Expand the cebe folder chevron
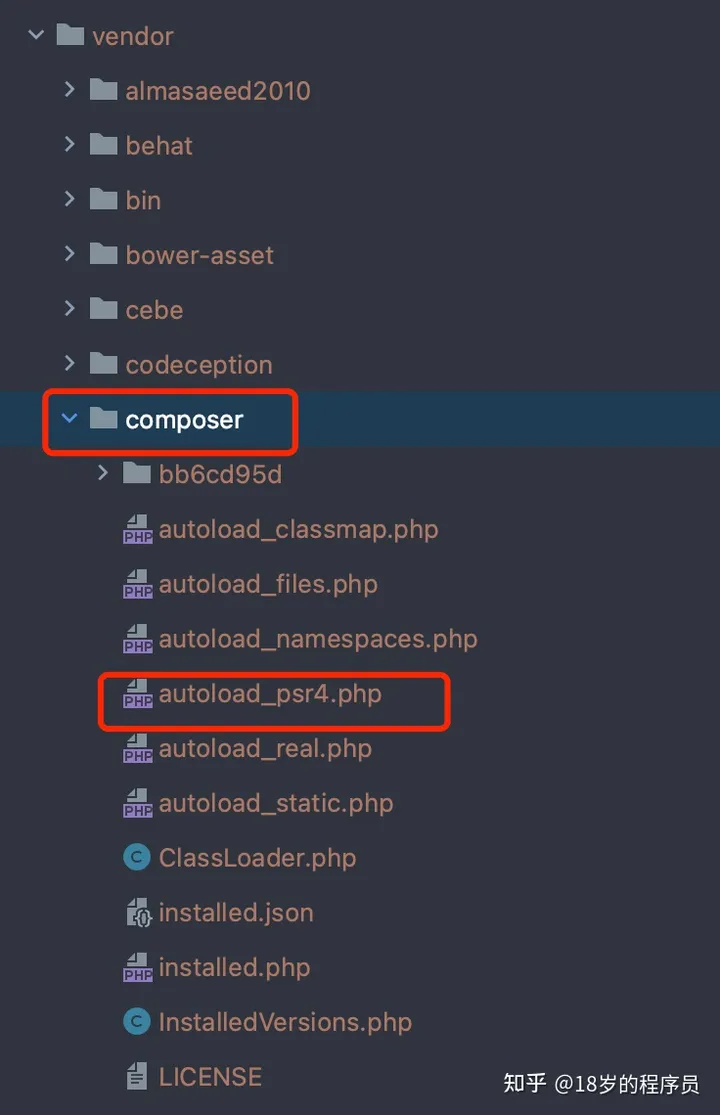Image resolution: width=720 pixels, height=1115 pixels. [70, 309]
